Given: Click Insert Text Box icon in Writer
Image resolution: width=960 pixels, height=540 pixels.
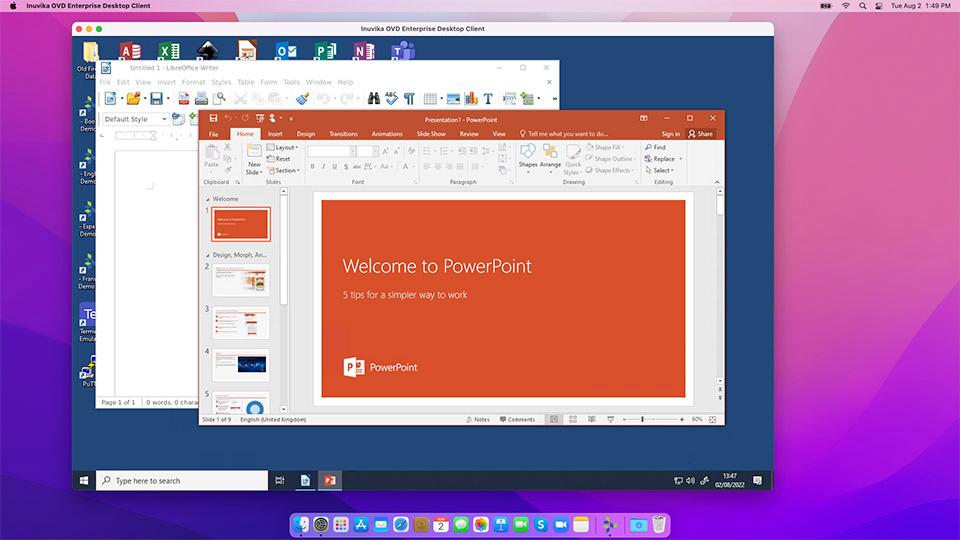Looking at the screenshot, I should point(488,99).
